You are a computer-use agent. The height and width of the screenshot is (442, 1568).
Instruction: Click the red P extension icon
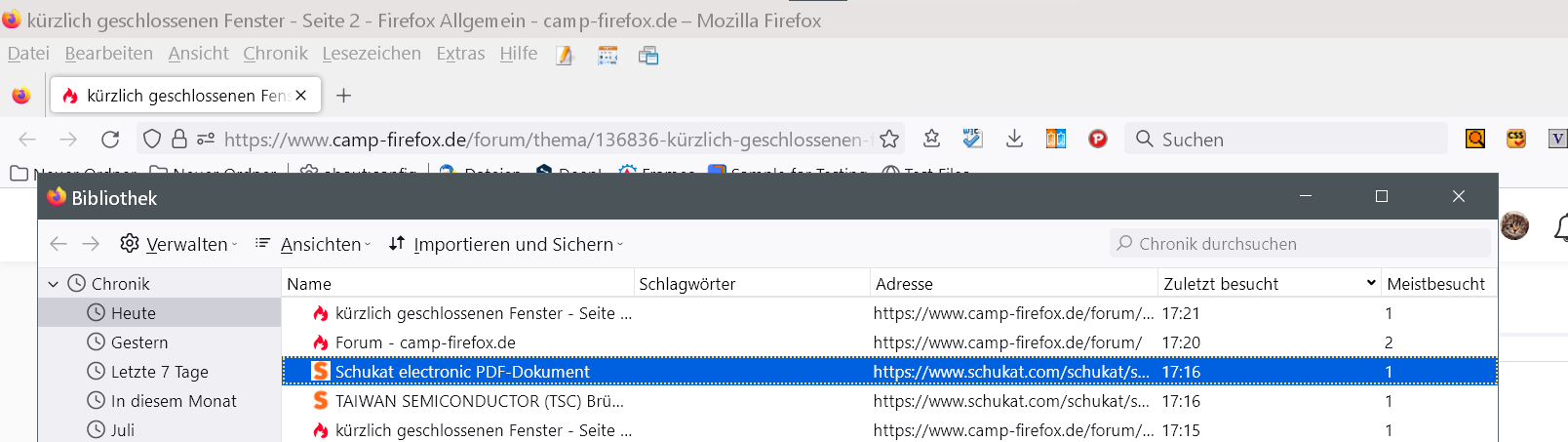[x=1098, y=140]
